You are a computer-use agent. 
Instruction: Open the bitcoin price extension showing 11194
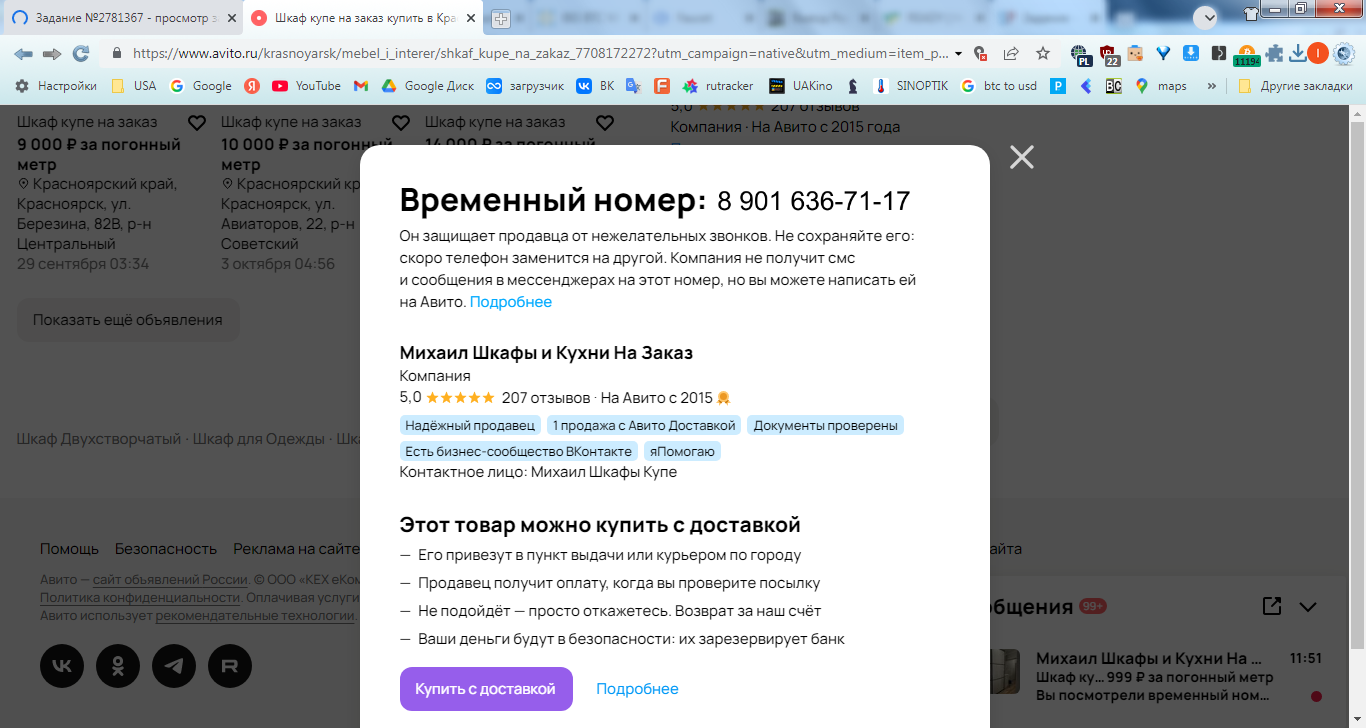pos(1246,55)
